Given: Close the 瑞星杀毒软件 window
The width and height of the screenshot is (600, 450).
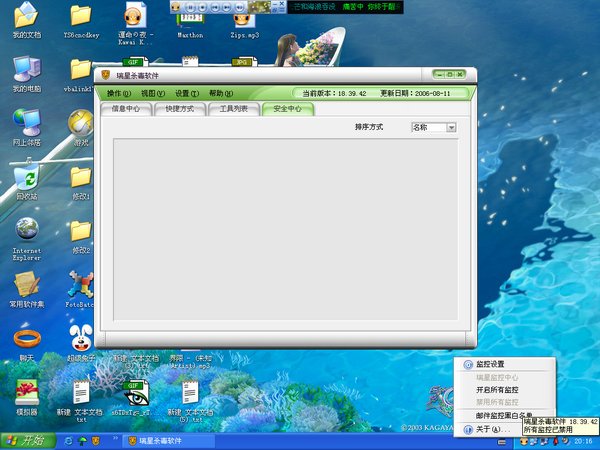Looking at the screenshot, I should click(x=460, y=74).
